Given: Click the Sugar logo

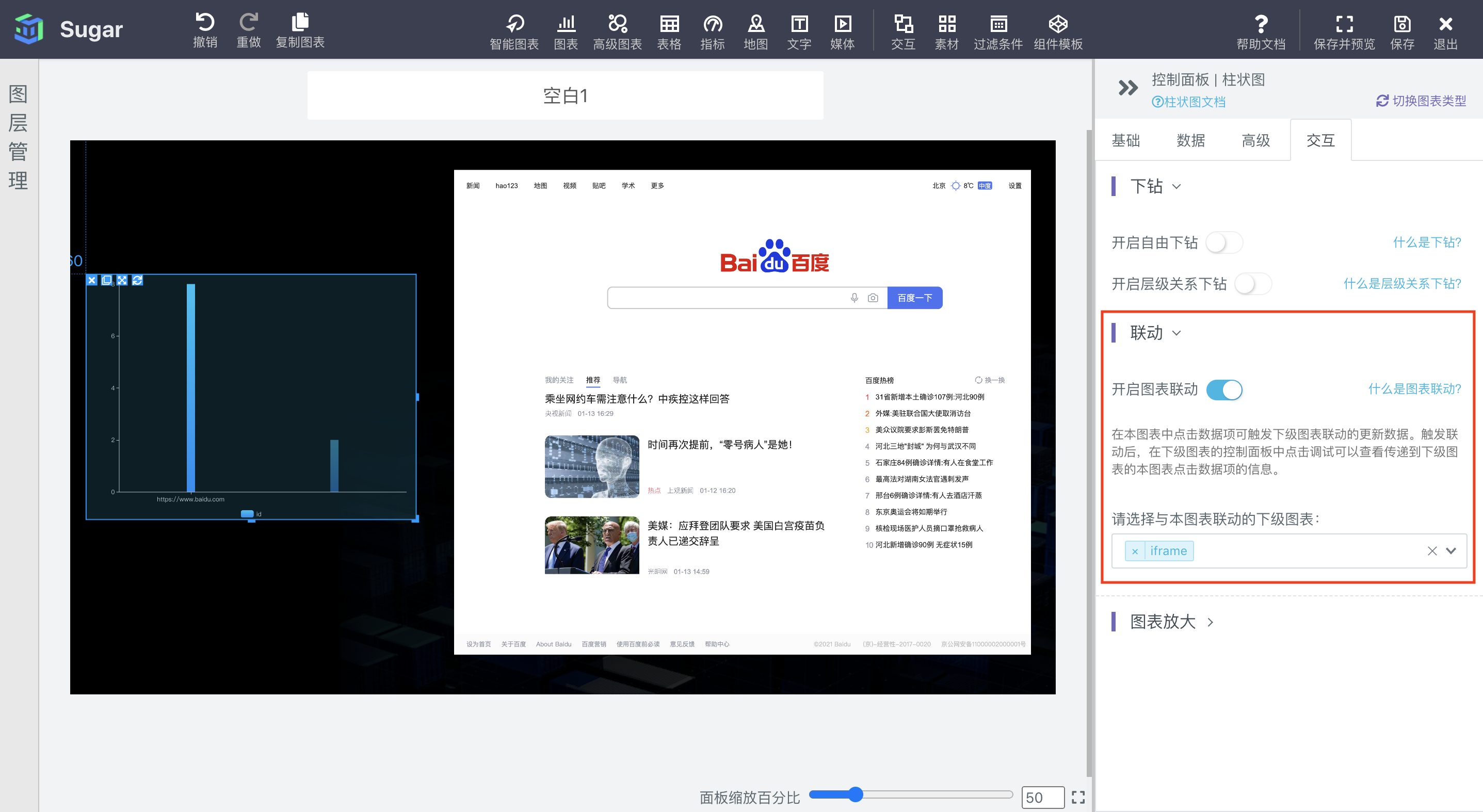Looking at the screenshot, I should pos(29,29).
